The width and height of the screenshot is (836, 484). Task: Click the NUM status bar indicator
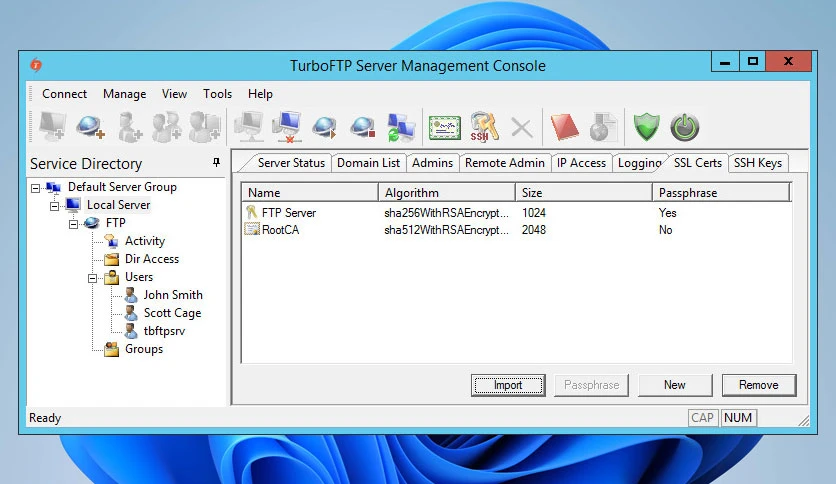pyautogui.click(x=738, y=418)
